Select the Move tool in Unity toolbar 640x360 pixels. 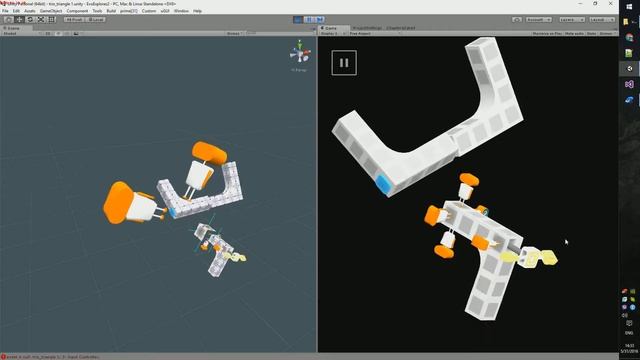tap(19, 19)
